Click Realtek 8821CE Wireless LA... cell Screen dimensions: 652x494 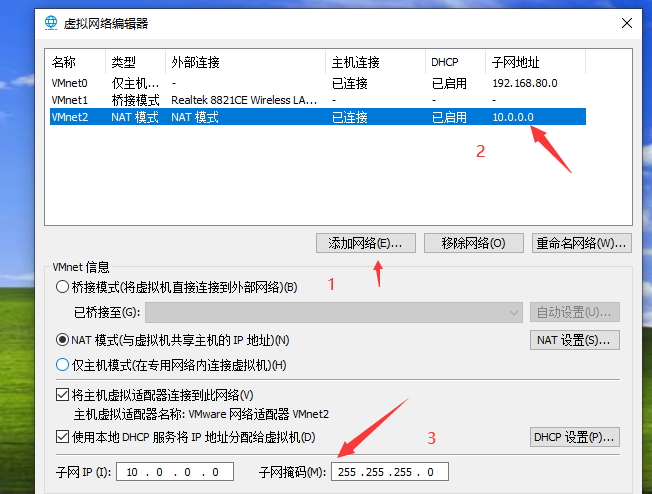pos(244,100)
